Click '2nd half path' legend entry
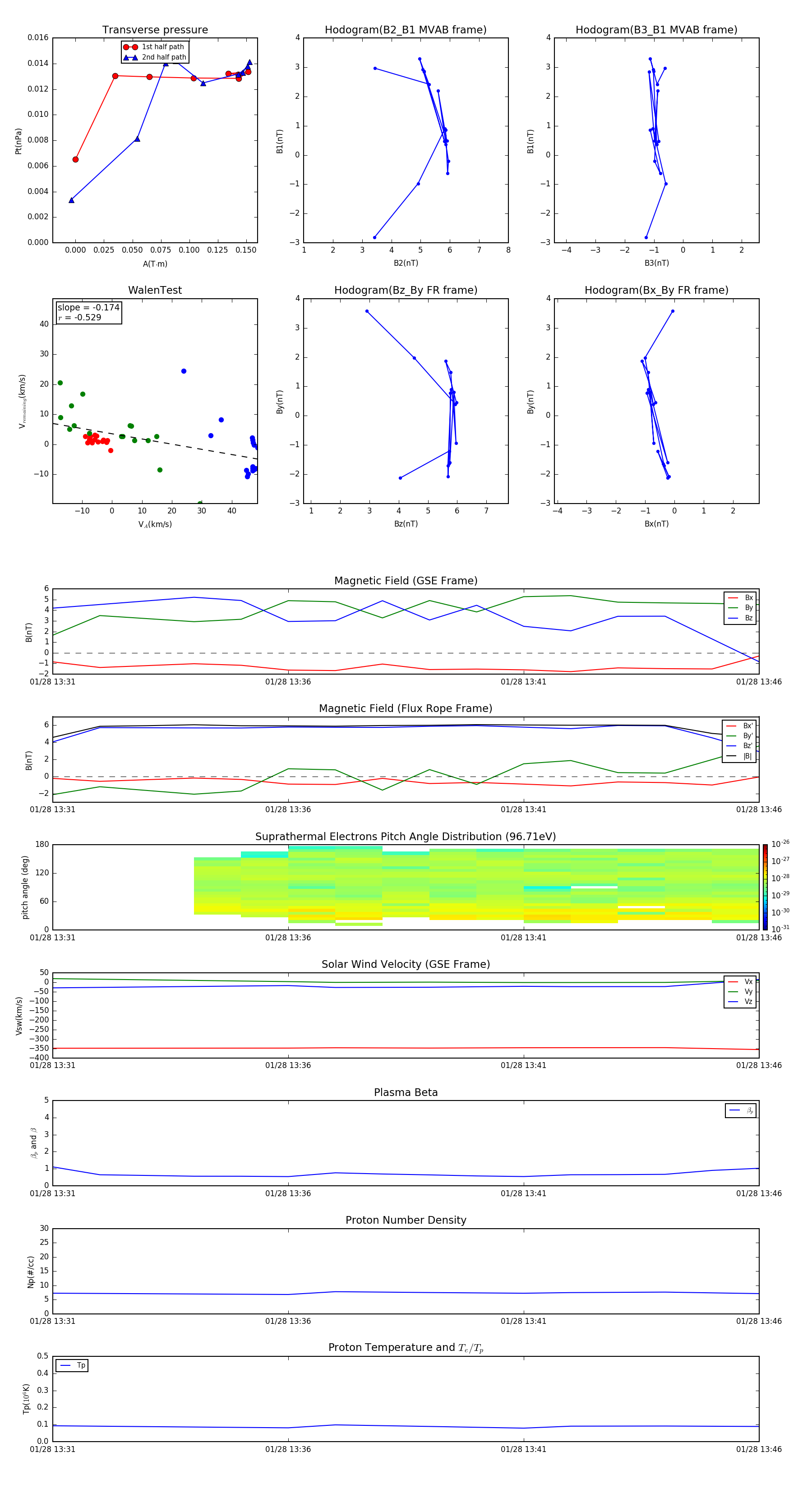This screenshot has height=1489, width=812. [155, 57]
